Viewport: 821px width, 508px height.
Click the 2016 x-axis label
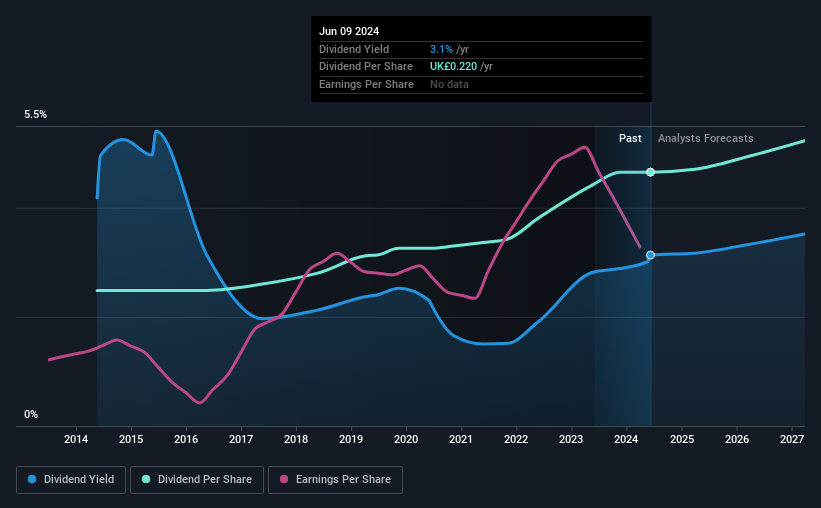click(x=186, y=439)
